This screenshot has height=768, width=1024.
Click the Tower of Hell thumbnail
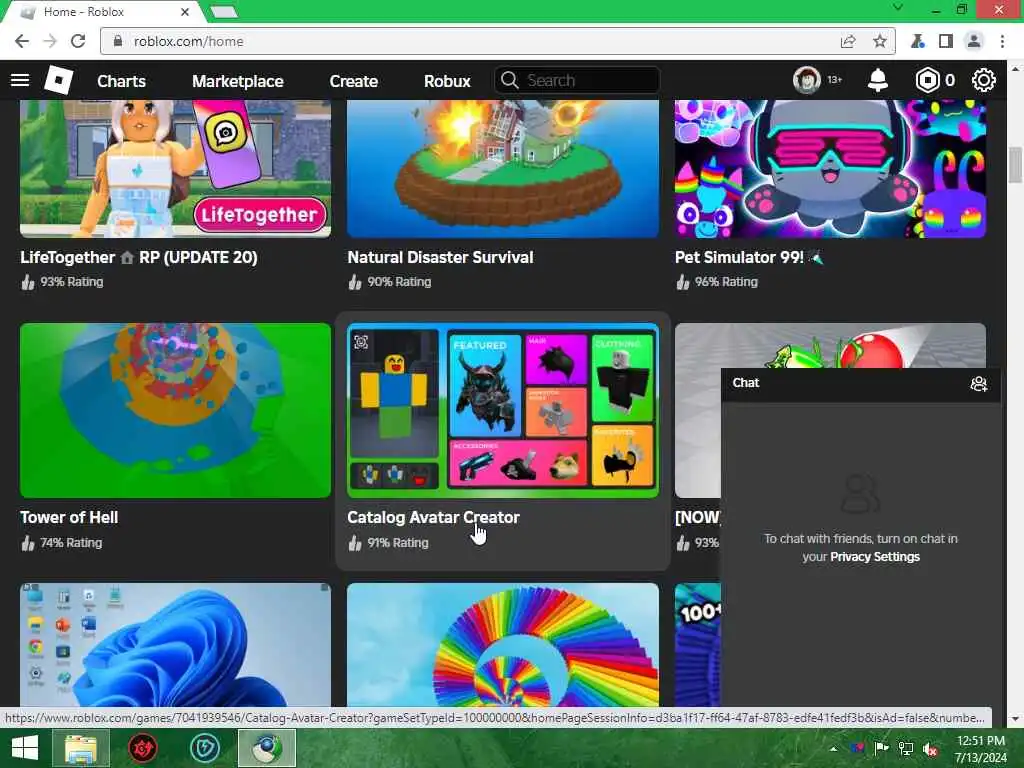175,410
